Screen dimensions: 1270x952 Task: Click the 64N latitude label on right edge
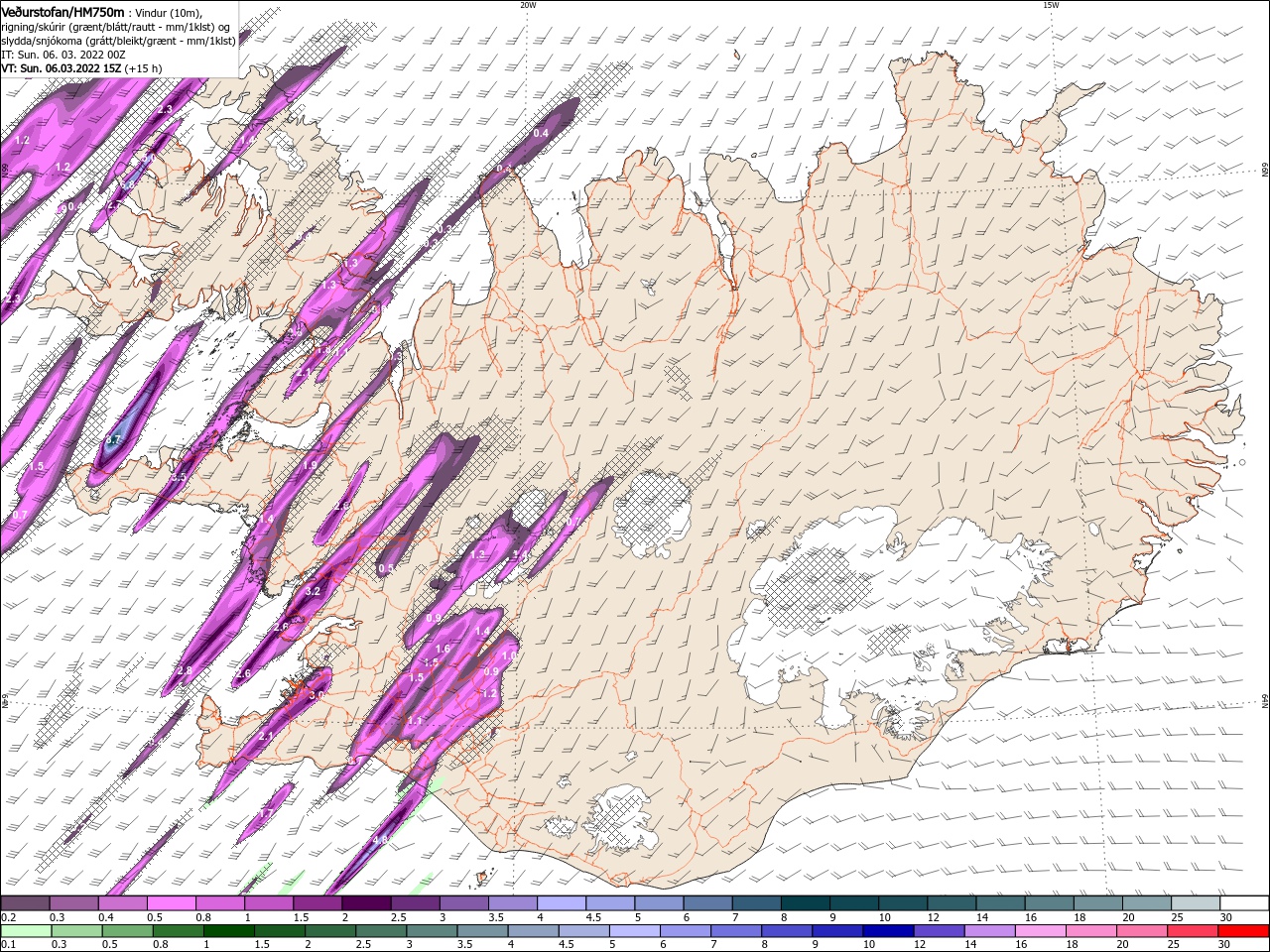coord(1265,701)
